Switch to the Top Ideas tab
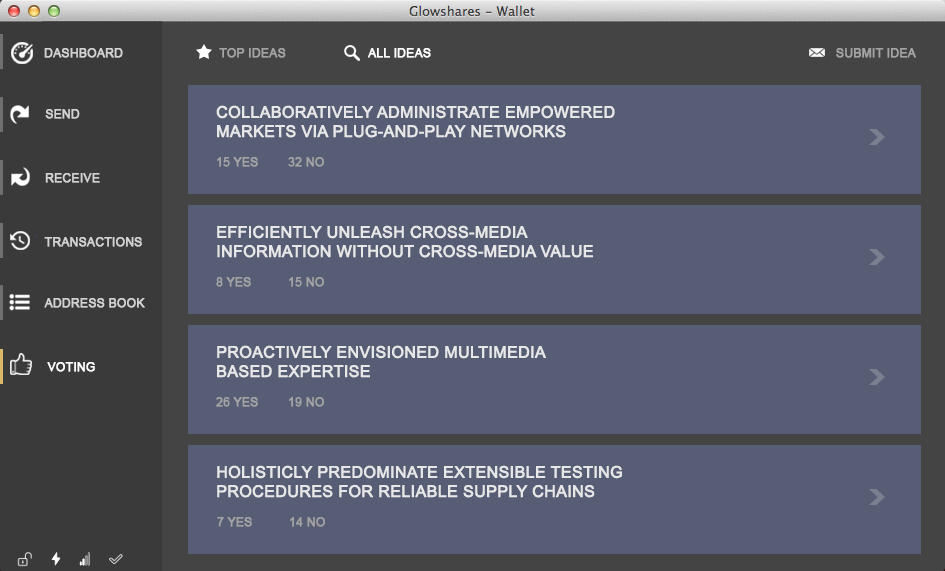Viewport: 945px width, 571px height. click(x=240, y=52)
